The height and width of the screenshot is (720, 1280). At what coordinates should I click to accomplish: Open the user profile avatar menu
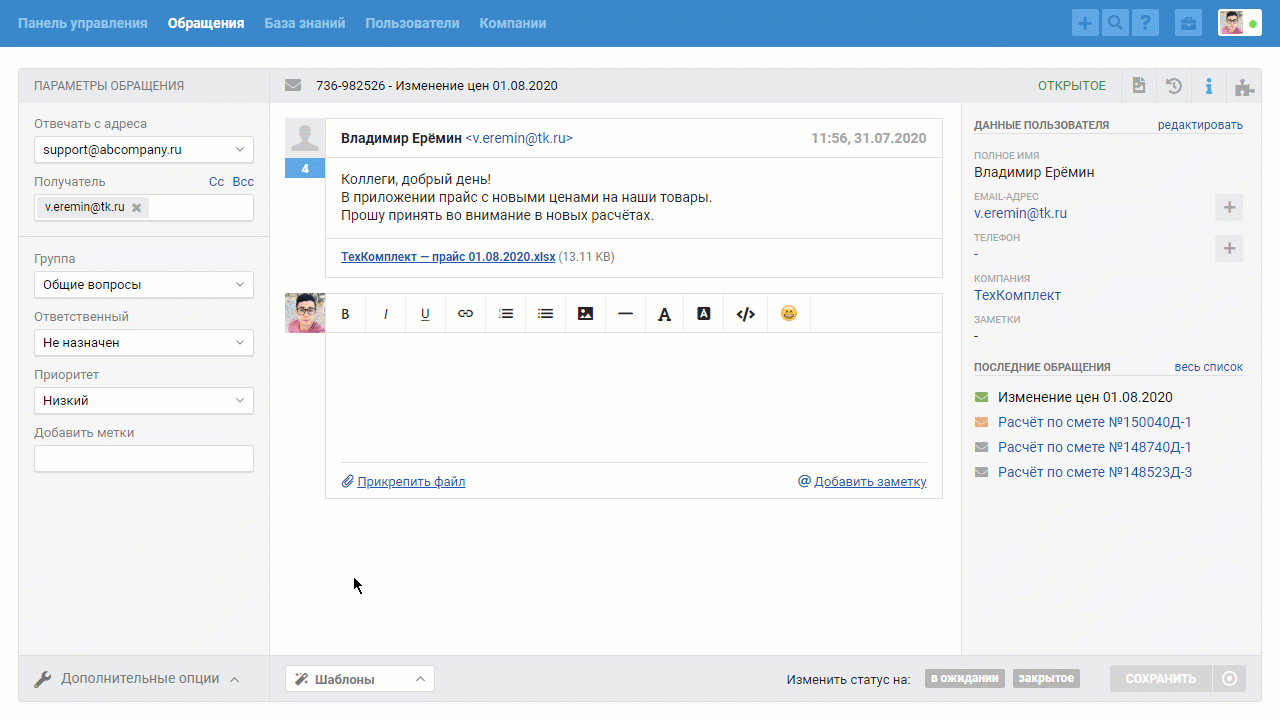[1239, 23]
